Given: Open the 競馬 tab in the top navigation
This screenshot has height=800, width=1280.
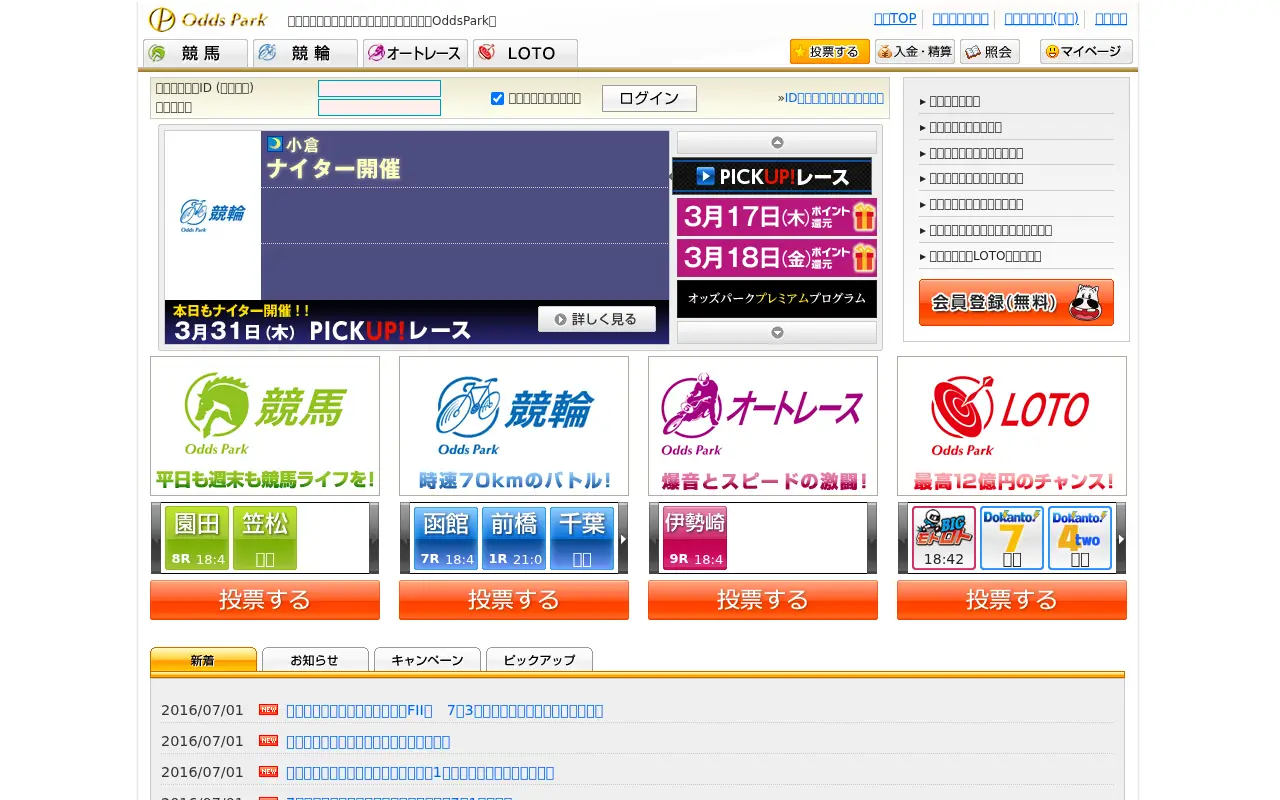Looking at the screenshot, I should (196, 53).
